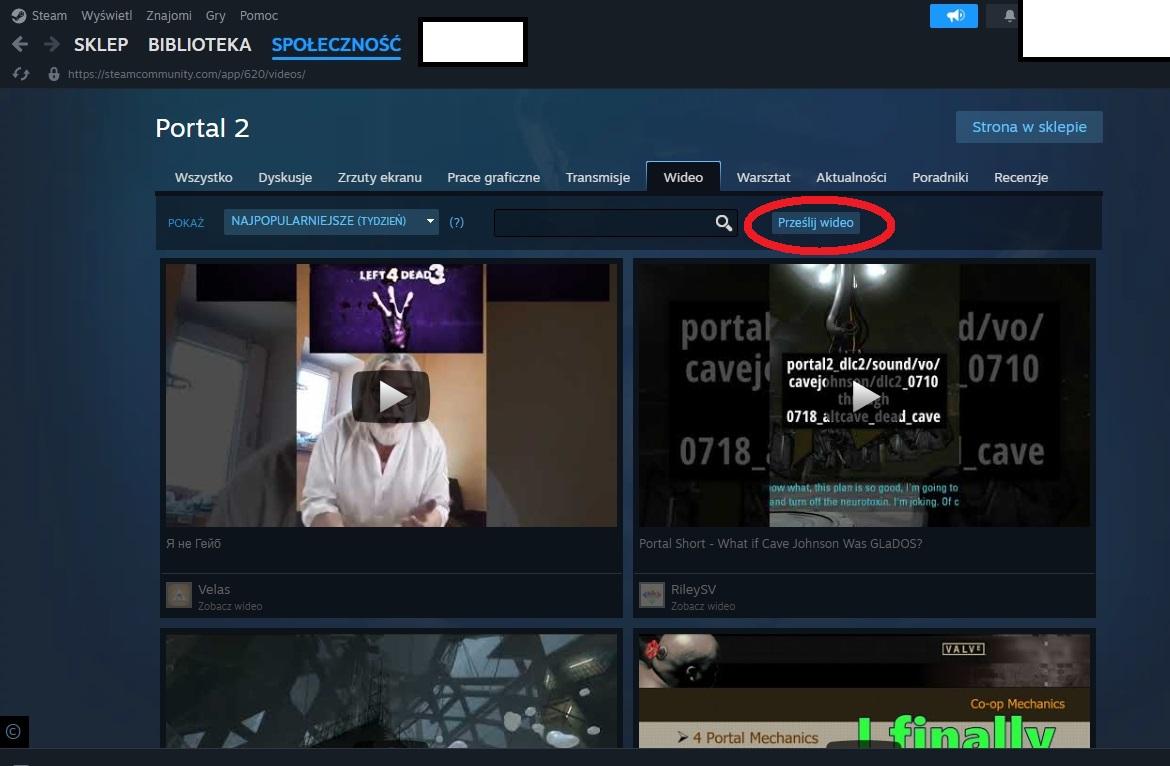Image resolution: width=1170 pixels, height=766 pixels.
Task: Click the Portal 2 page title
Action: click(202, 128)
